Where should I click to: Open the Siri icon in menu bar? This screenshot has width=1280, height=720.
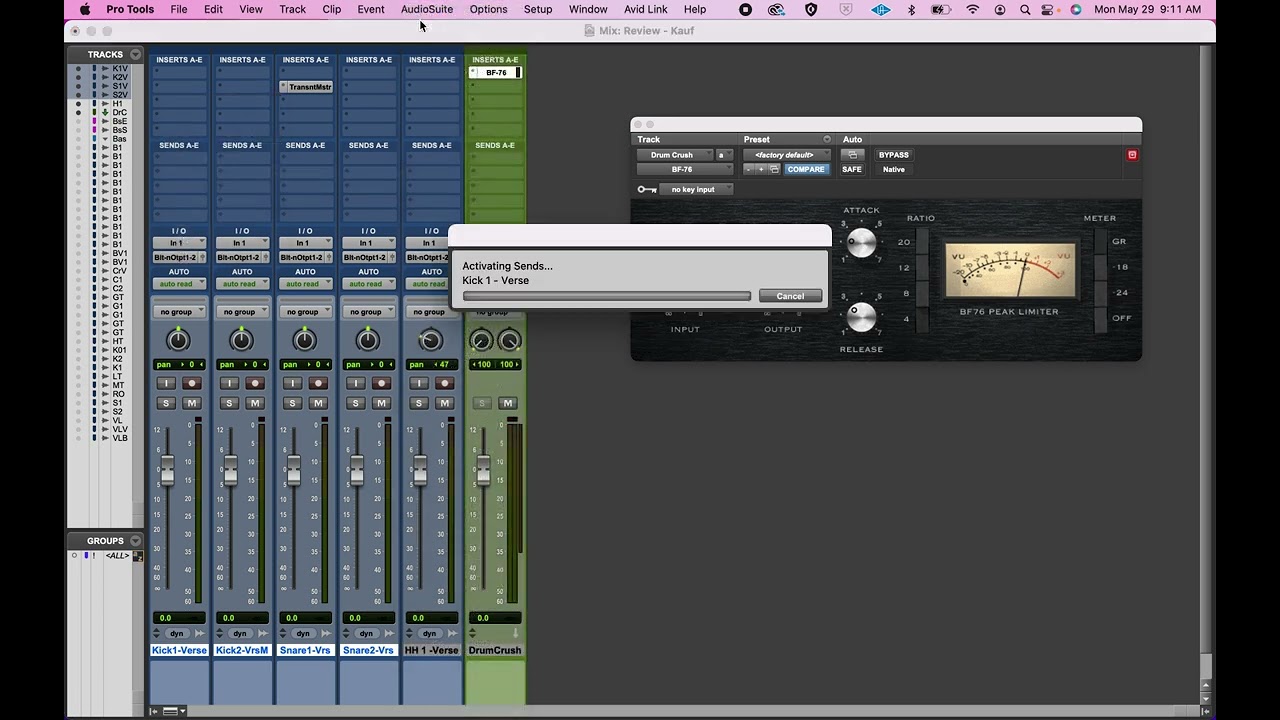(x=1076, y=9)
